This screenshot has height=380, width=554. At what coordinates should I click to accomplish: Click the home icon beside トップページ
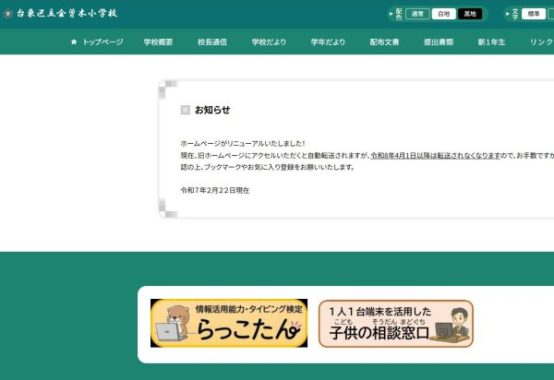(74, 42)
